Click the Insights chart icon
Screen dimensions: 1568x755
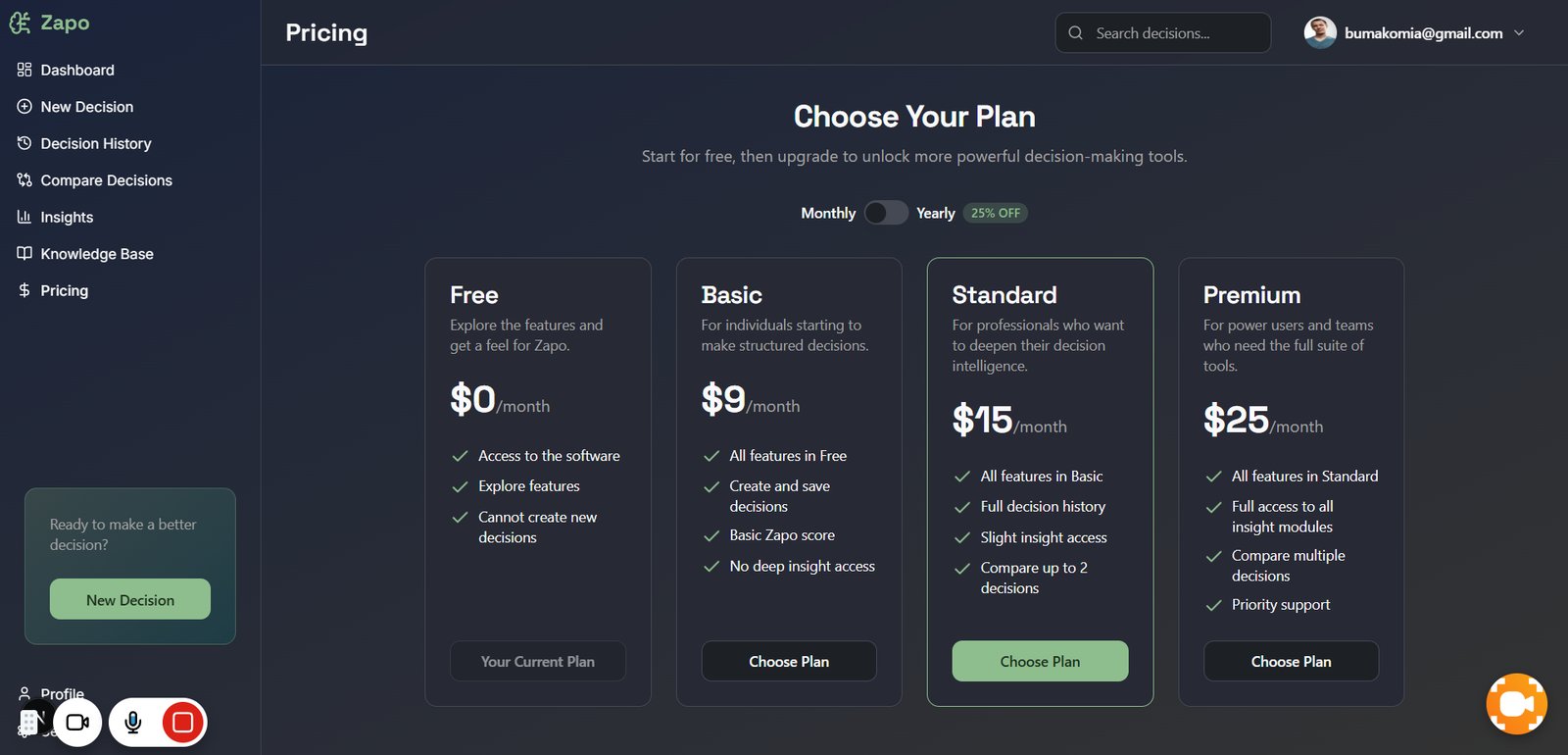pos(24,217)
